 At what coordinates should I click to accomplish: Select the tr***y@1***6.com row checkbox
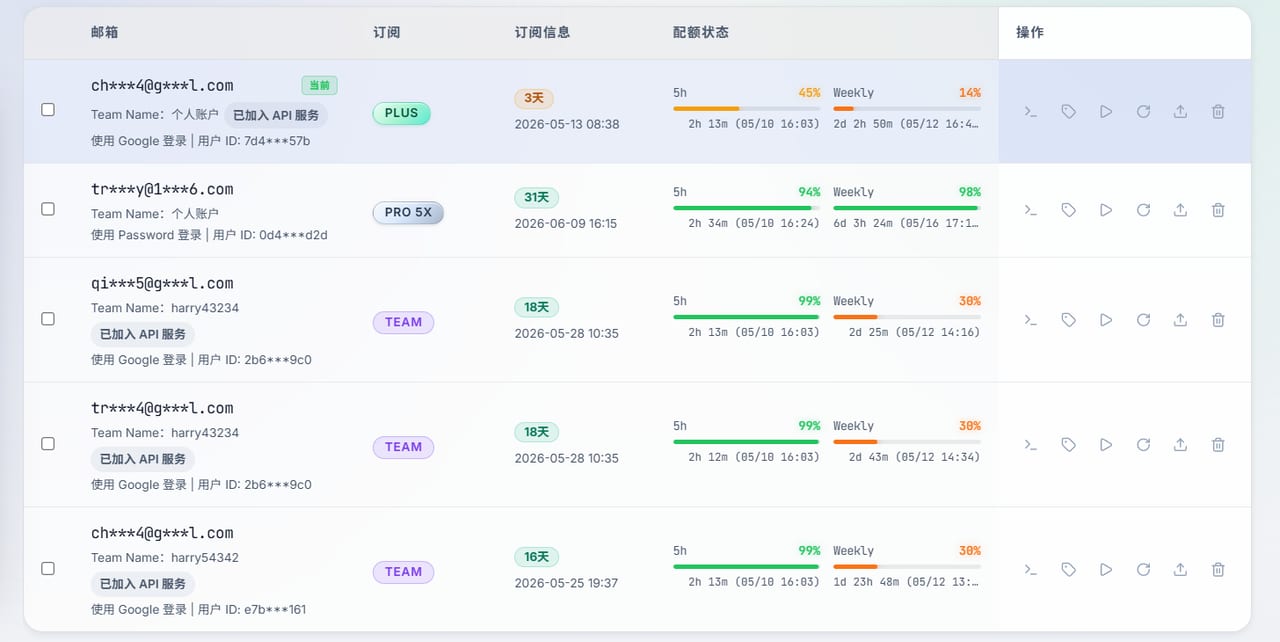click(x=48, y=209)
